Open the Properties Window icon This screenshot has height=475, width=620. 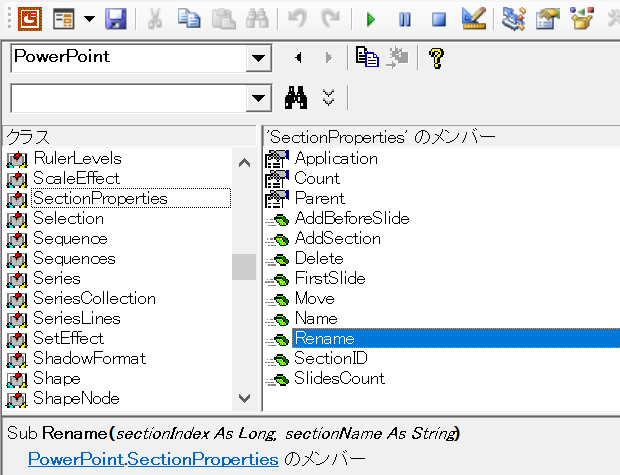[547, 19]
